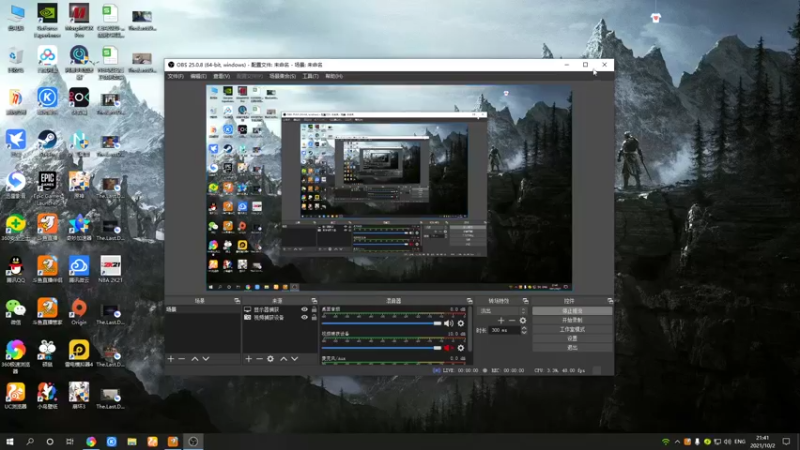Toggle visibility of display capture source
This screenshot has width=800, height=450.
point(305,310)
